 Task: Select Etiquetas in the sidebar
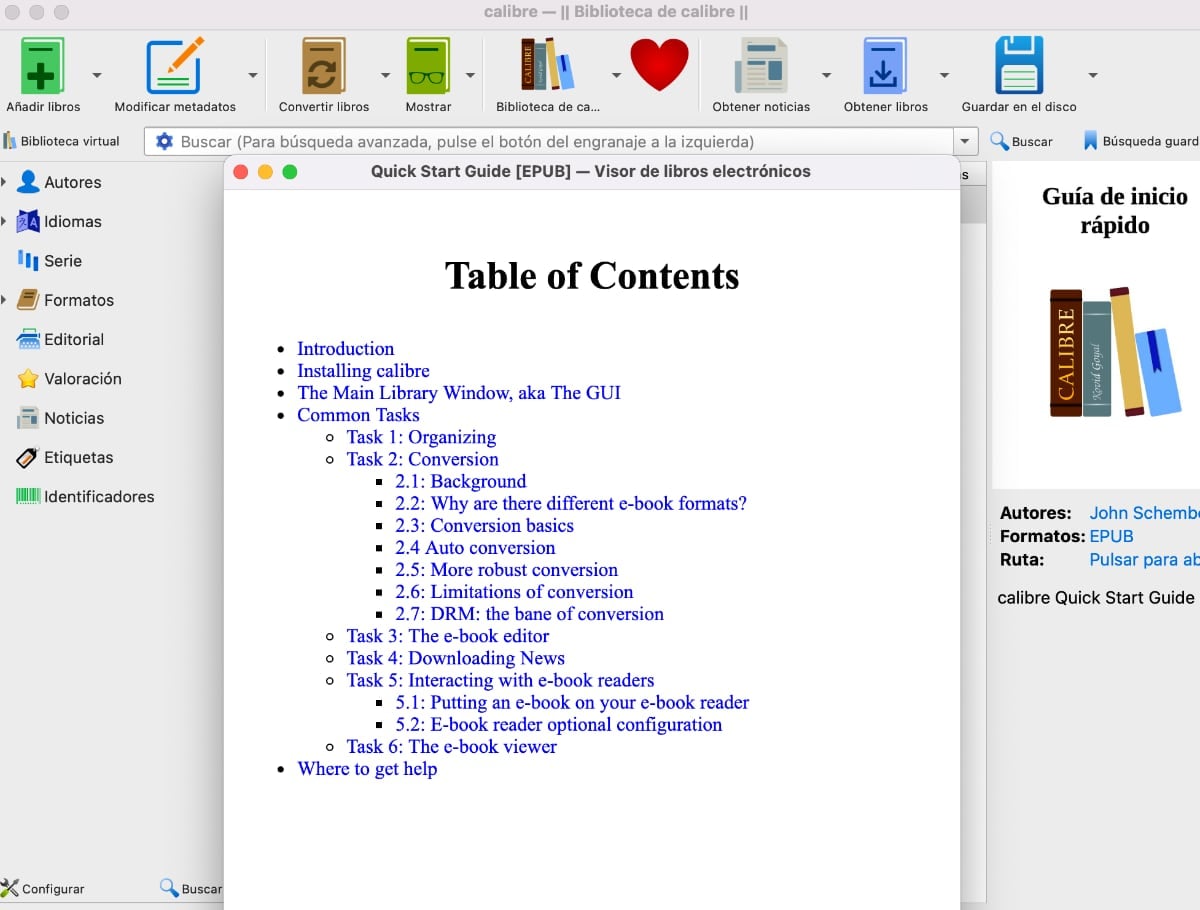tap(78, 457)
